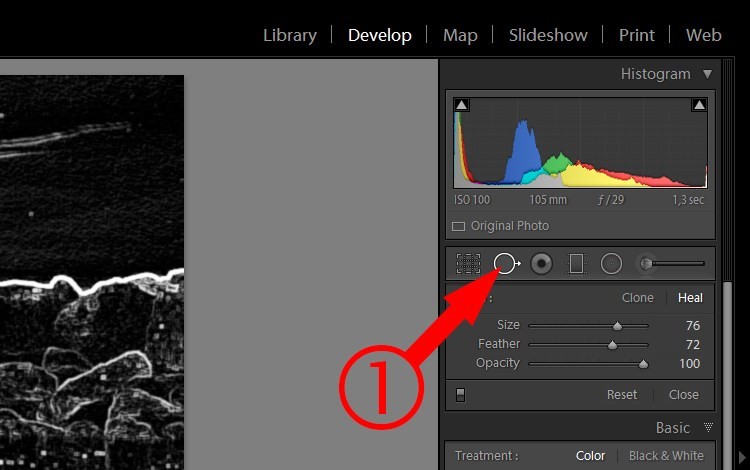Toggle shadow clipping indicator in histogram

(x=462, y=105)
